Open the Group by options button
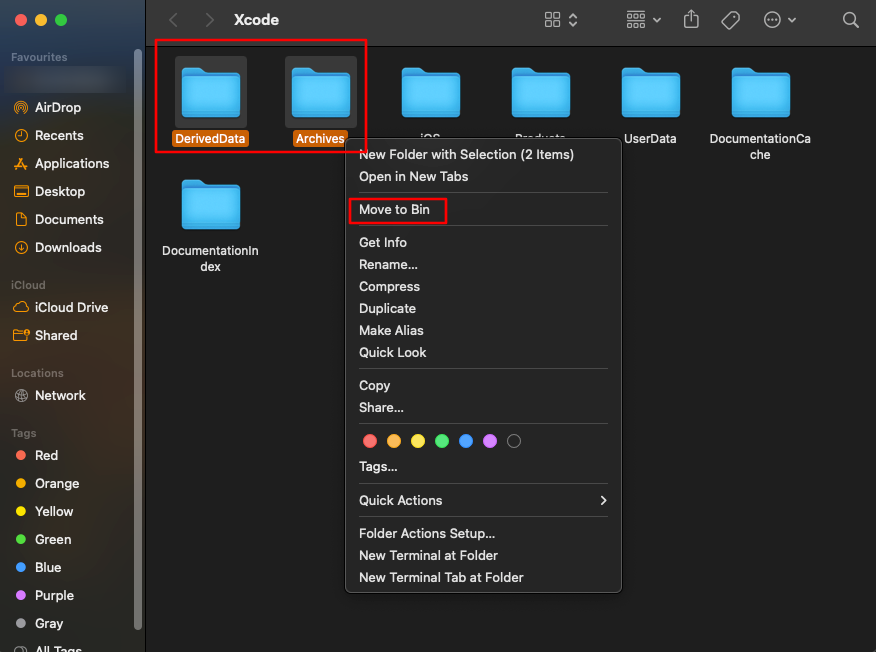This screenshot has height=652, width=876. coord(644,20)
